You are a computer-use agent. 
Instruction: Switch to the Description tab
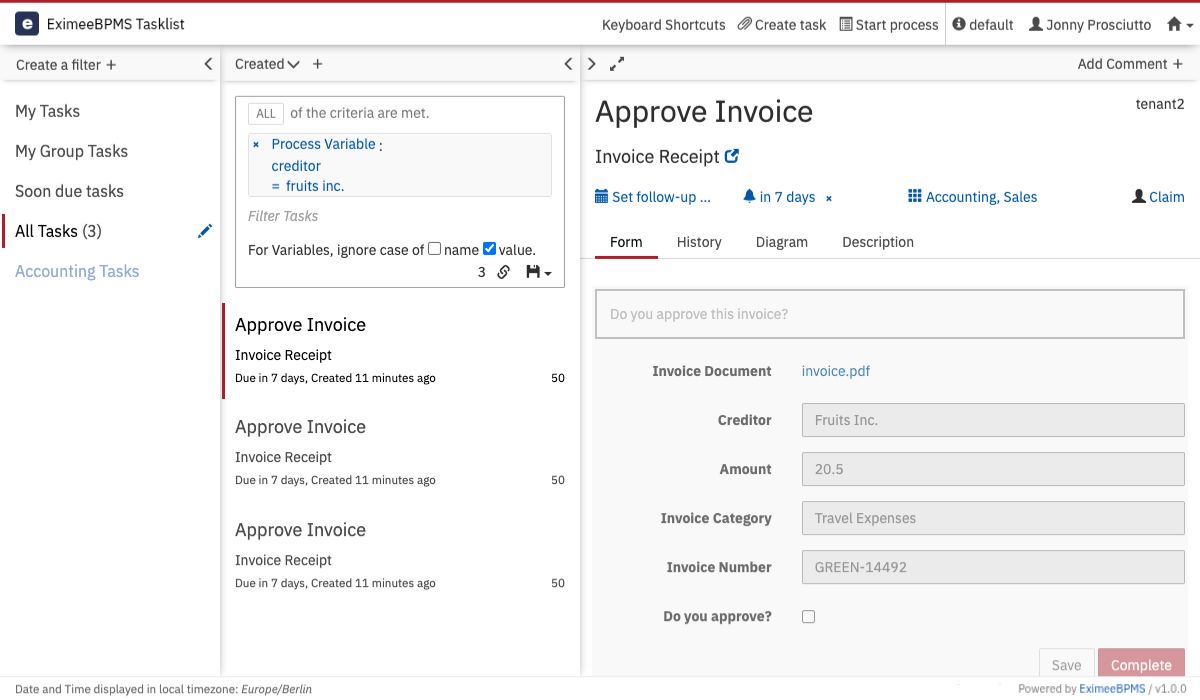[x=878, y=242]
